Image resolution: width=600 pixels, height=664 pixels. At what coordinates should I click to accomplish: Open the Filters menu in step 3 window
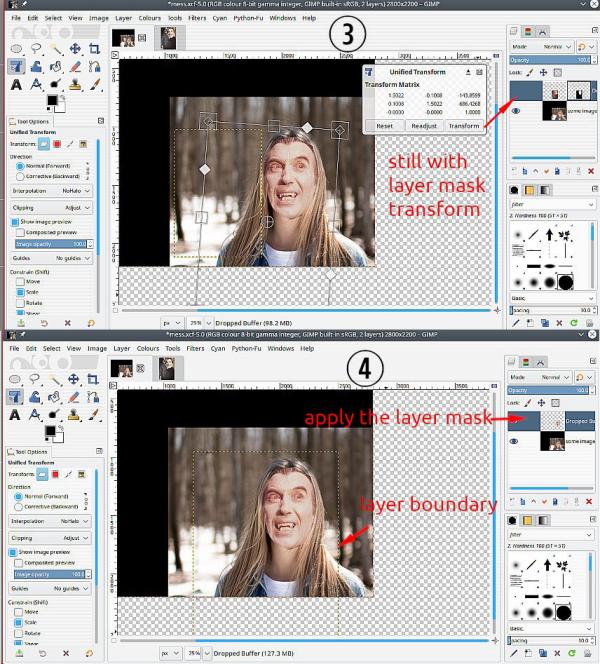[197, 18]
